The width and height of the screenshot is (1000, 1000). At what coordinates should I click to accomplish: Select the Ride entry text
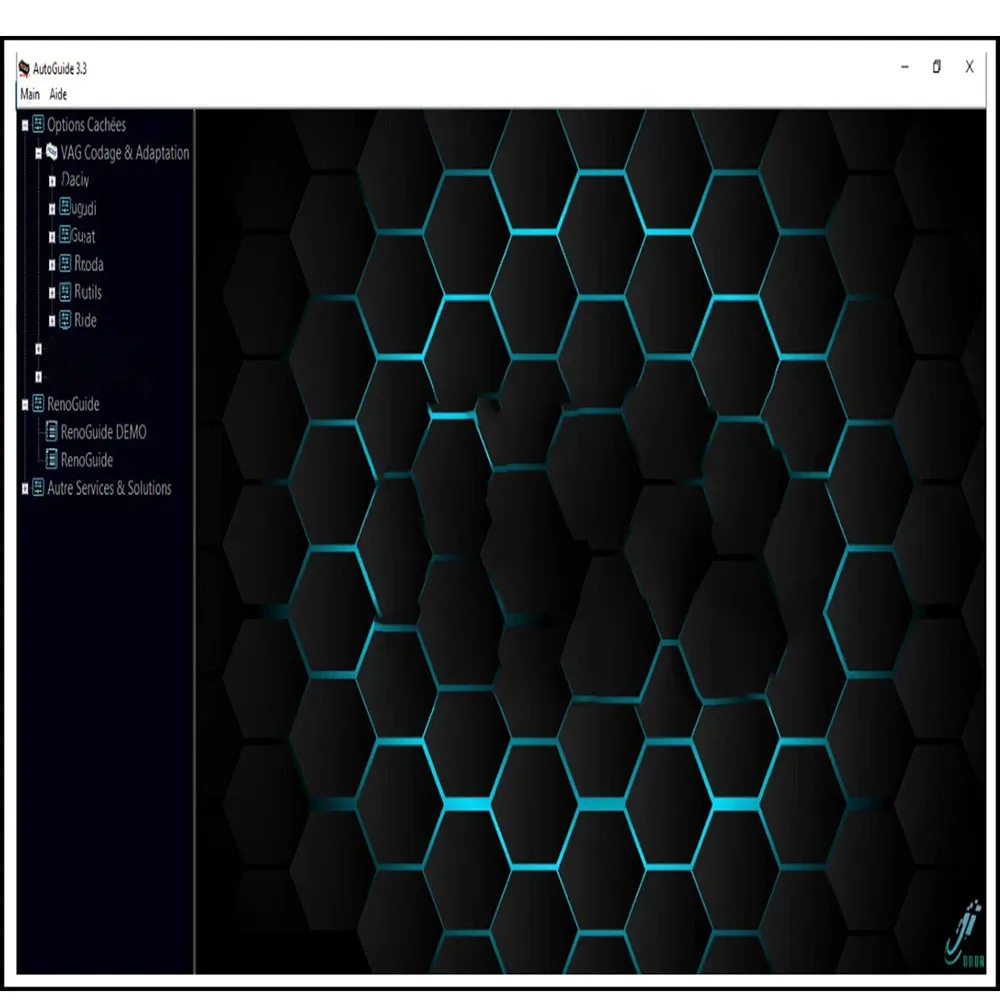[85, 320]
